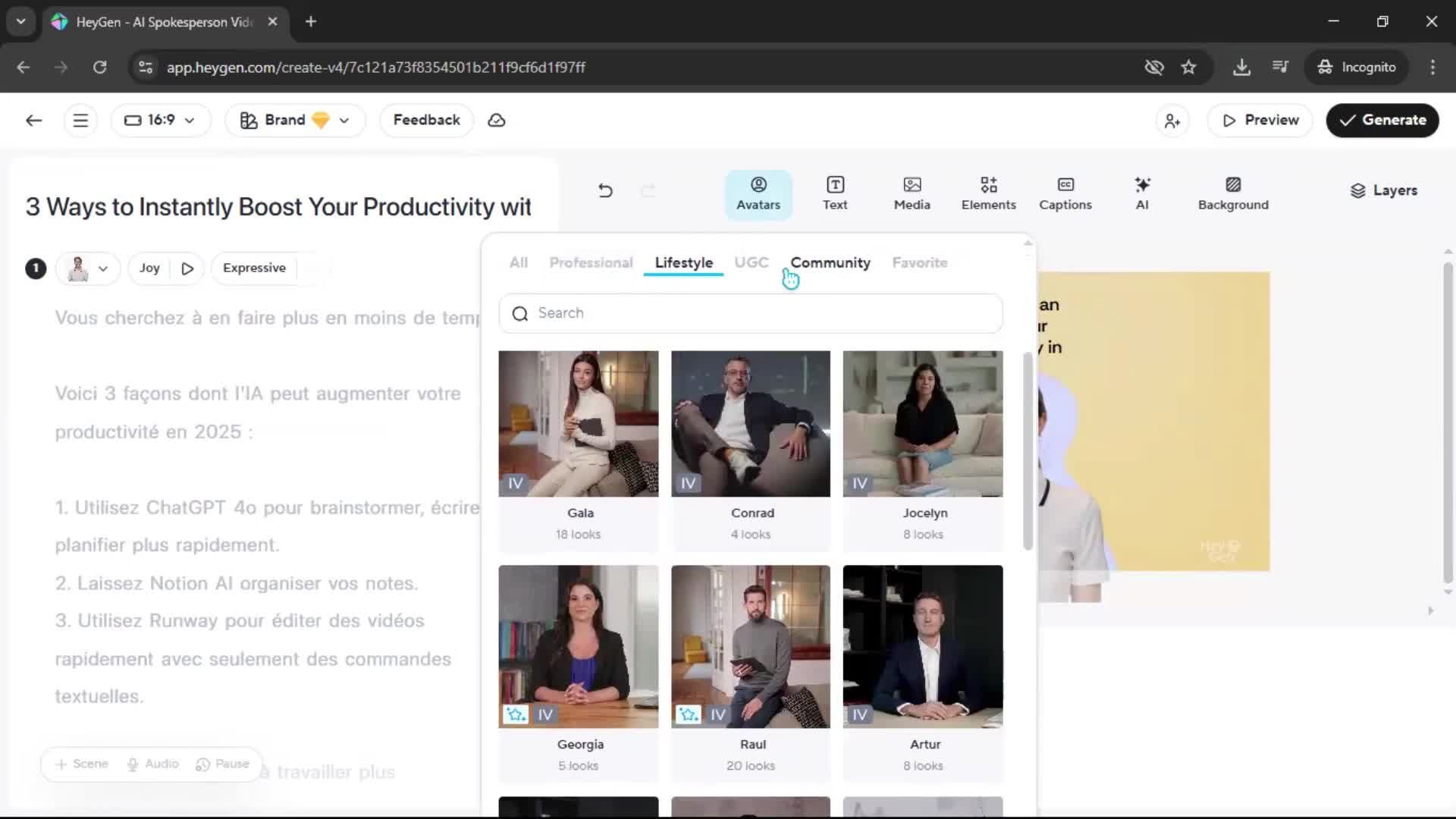Open the hamburger menu icon
This screenshot has height=819, width=1456.
pos(80,121)
